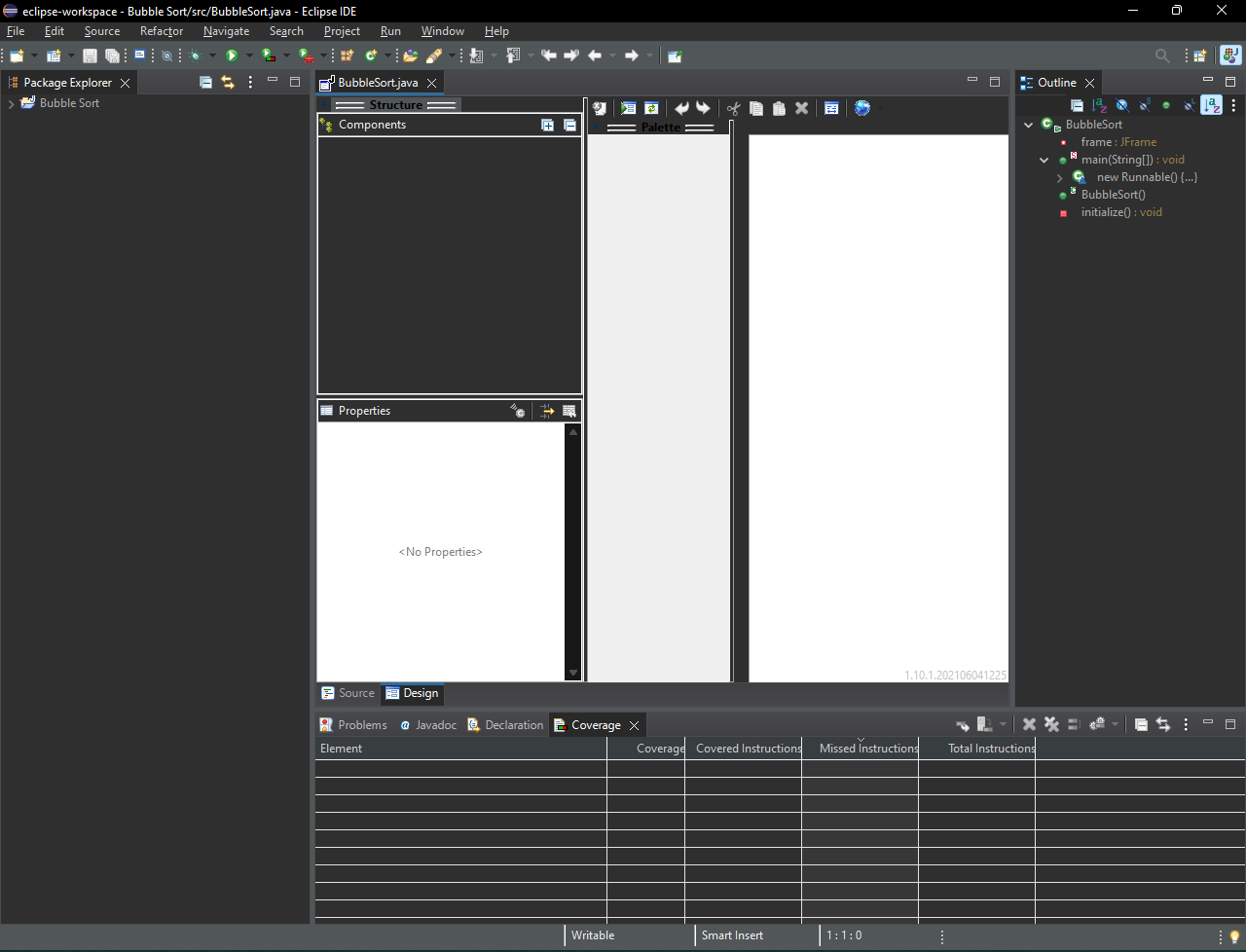Select initialize() method in Outline
The image size is (1246, 952).
[x=1121, y=212]
